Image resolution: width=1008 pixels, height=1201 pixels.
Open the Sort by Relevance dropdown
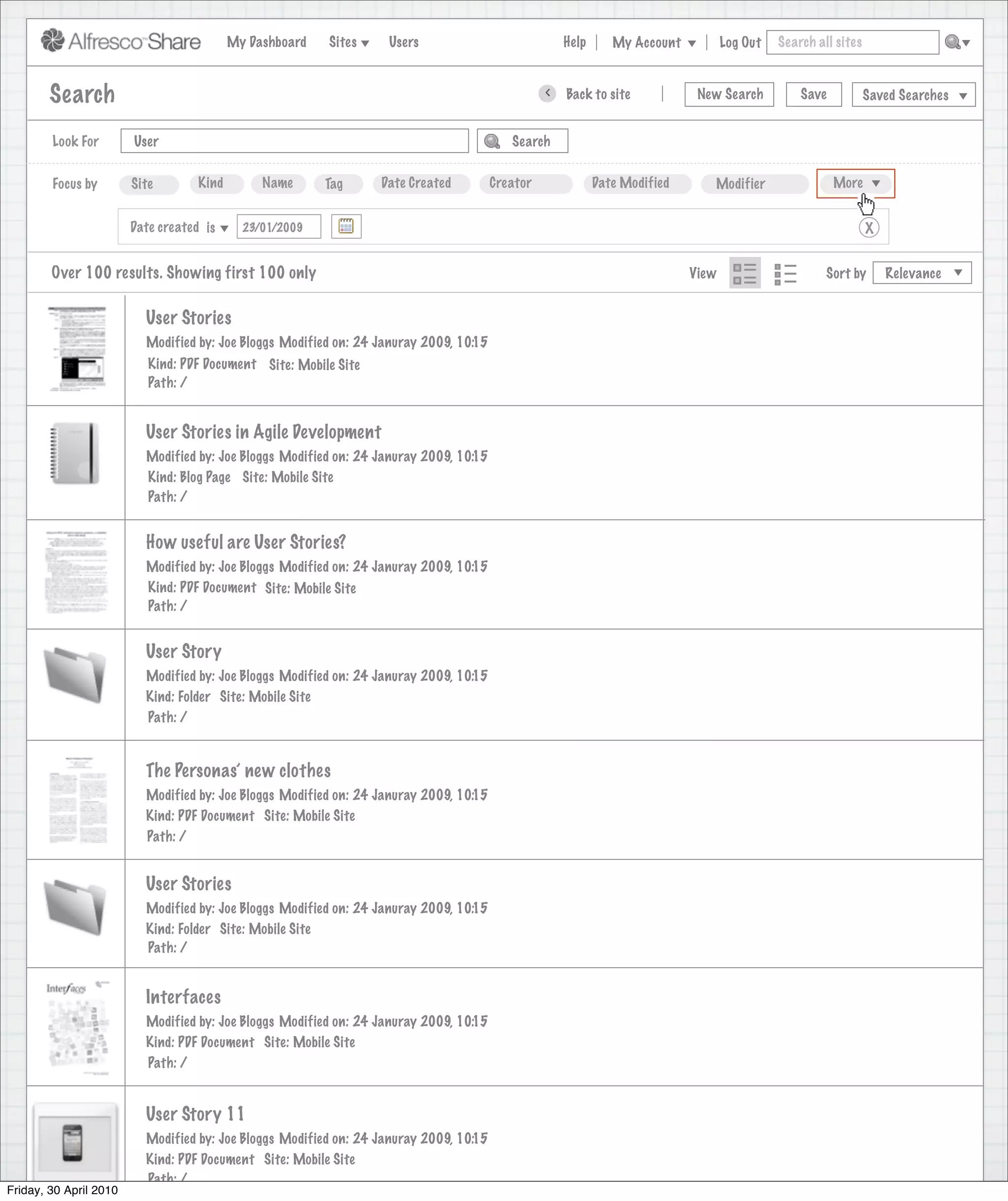[922, 273]
